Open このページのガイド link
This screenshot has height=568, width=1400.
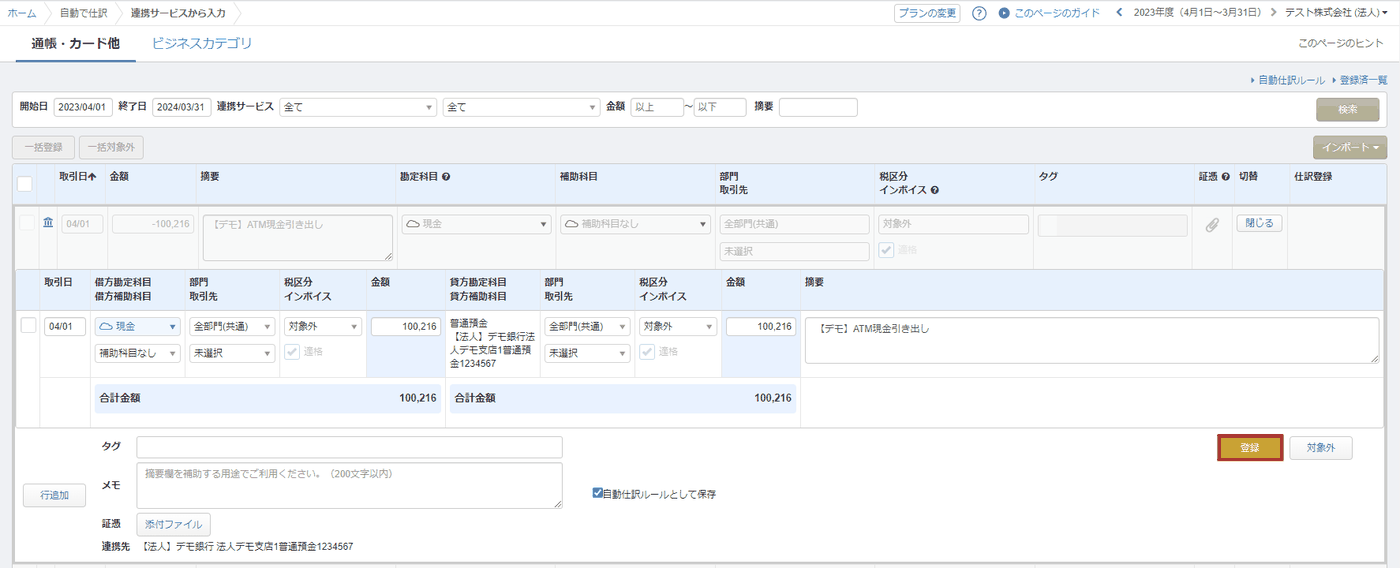pyautogui.click(x=1057, y=13)
